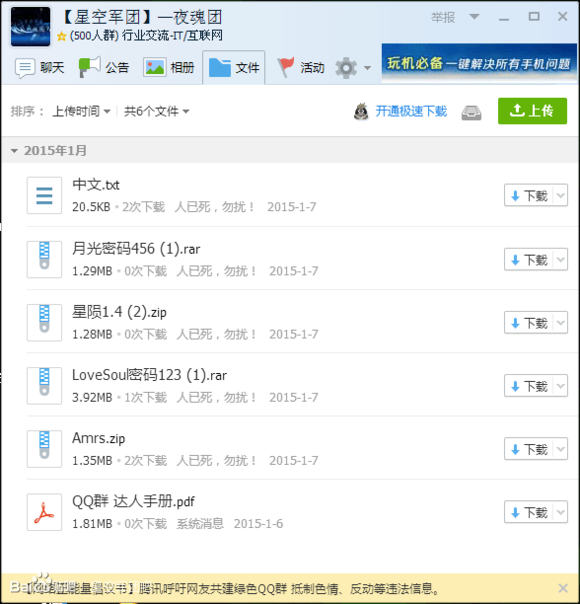Click archive icon for 星陨1.4 (2).zip
580x604 pixels.
[44, 322]
